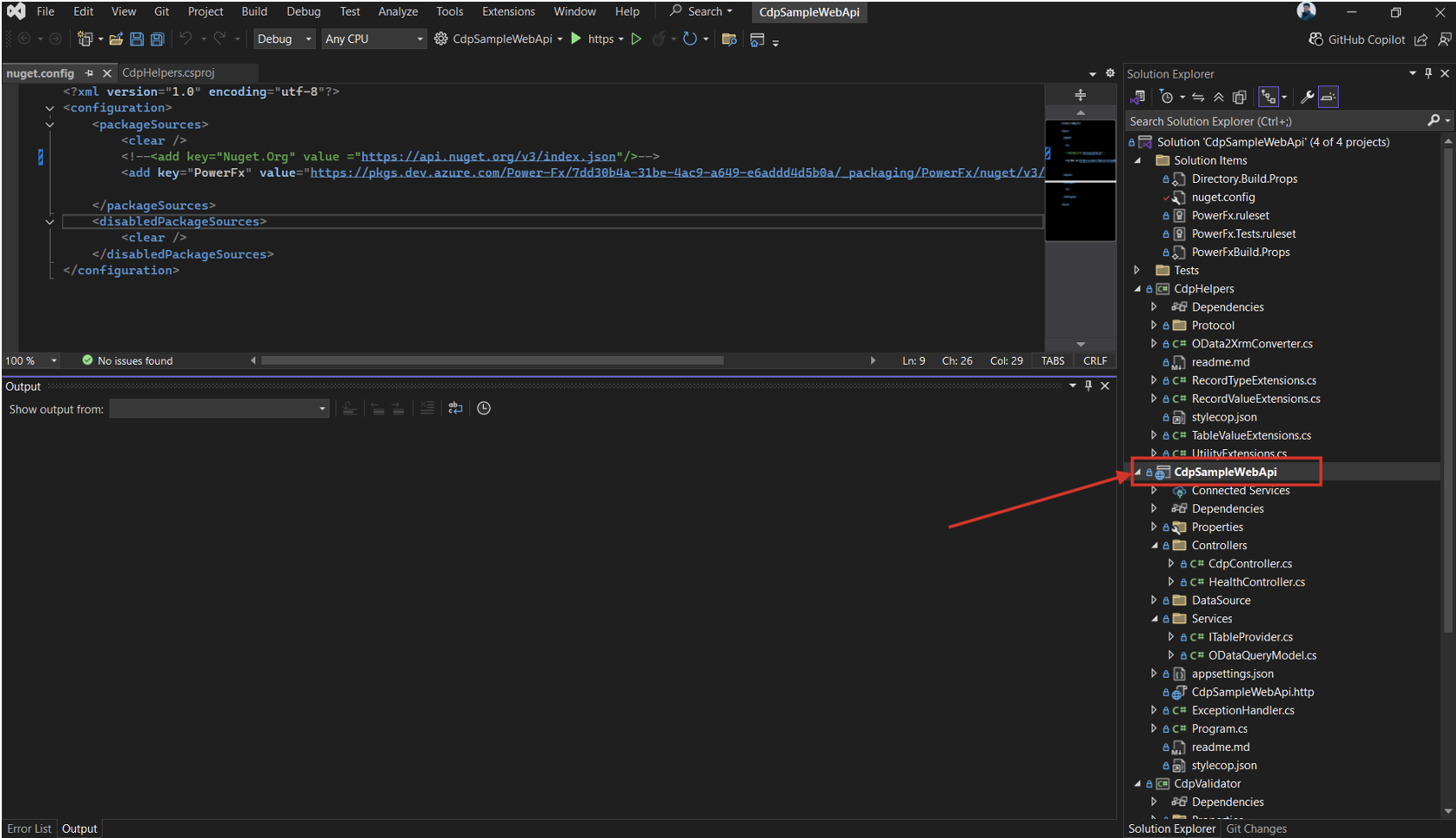Click the New Project toolbar icon

click(85, 39)
